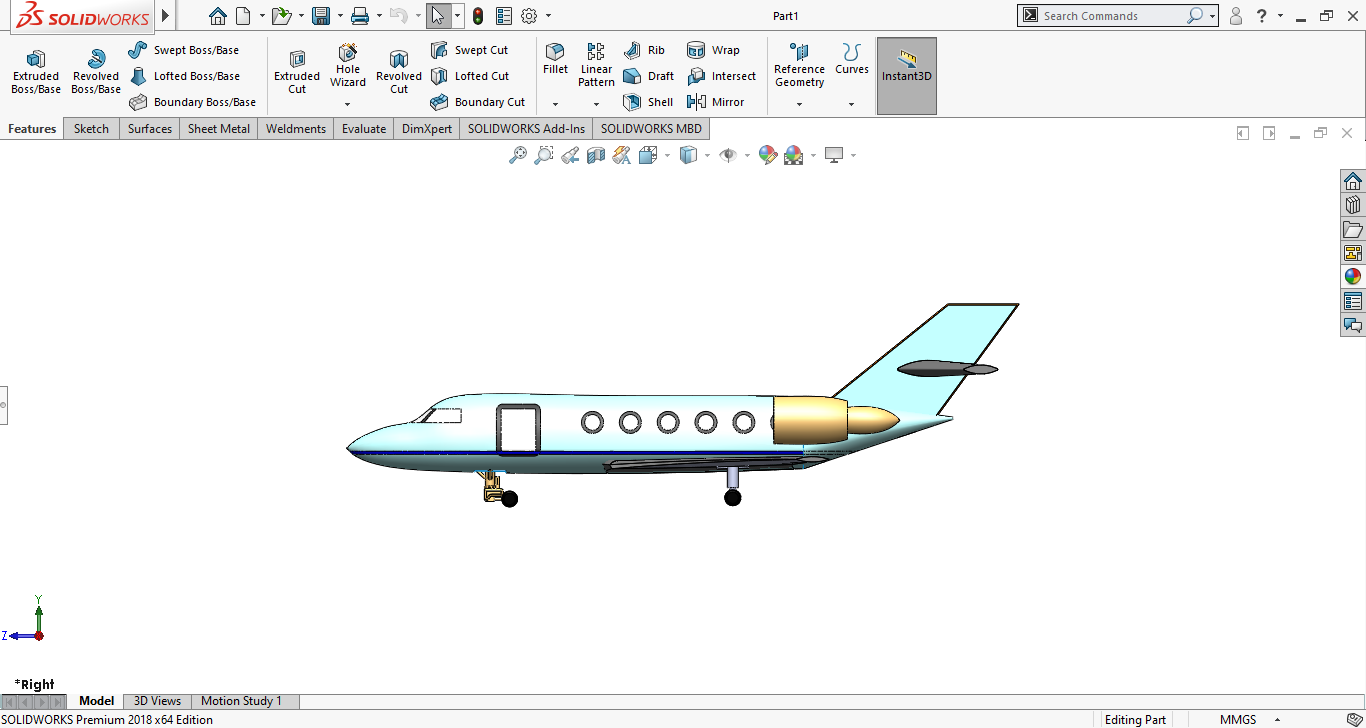This screenshot has height=728, width=1366.
Task: Expand the Apply Scene dropdown arrow
Action: (812, 155)
